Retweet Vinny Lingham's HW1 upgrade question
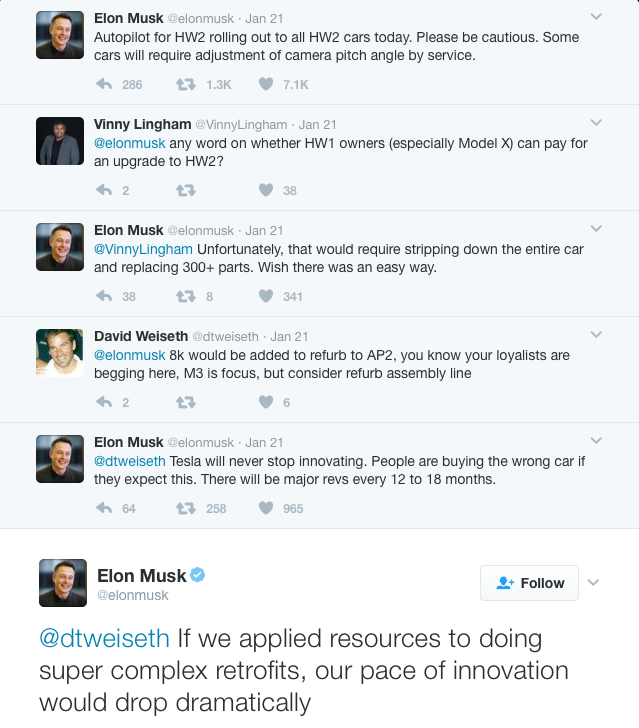Image resolution: width=639 pixels, height=728 pixels. point(185,190)
